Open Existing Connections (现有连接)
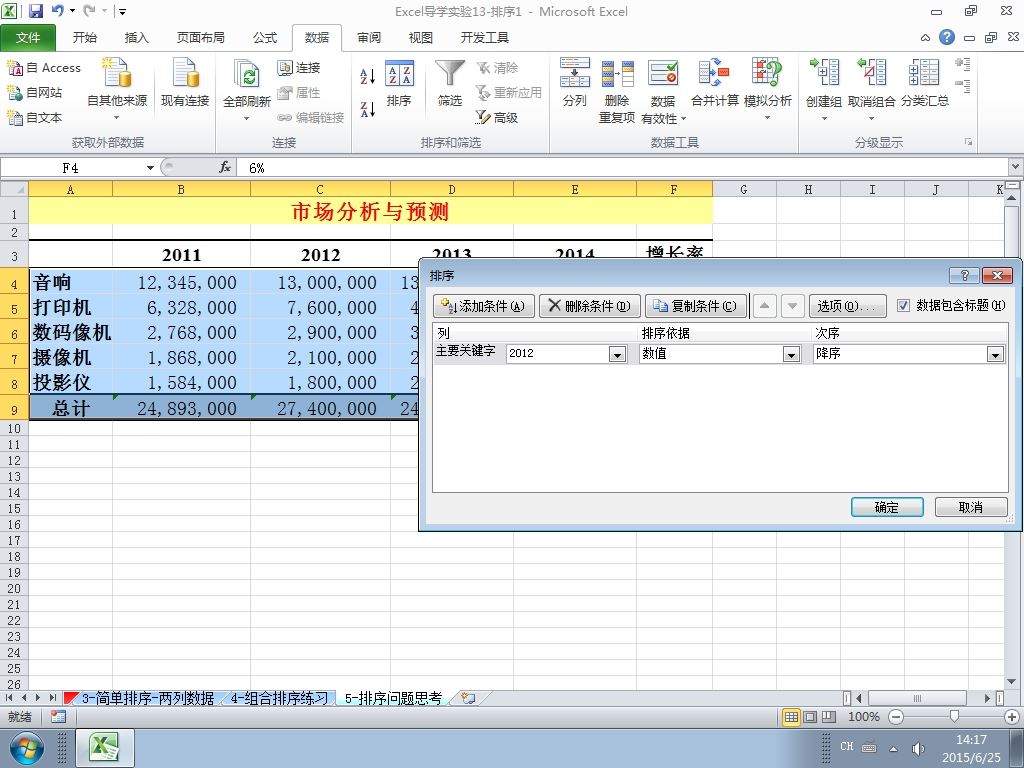Image resolution: width=1024 pixels, height=768 pixels. (x=185, y=82)
